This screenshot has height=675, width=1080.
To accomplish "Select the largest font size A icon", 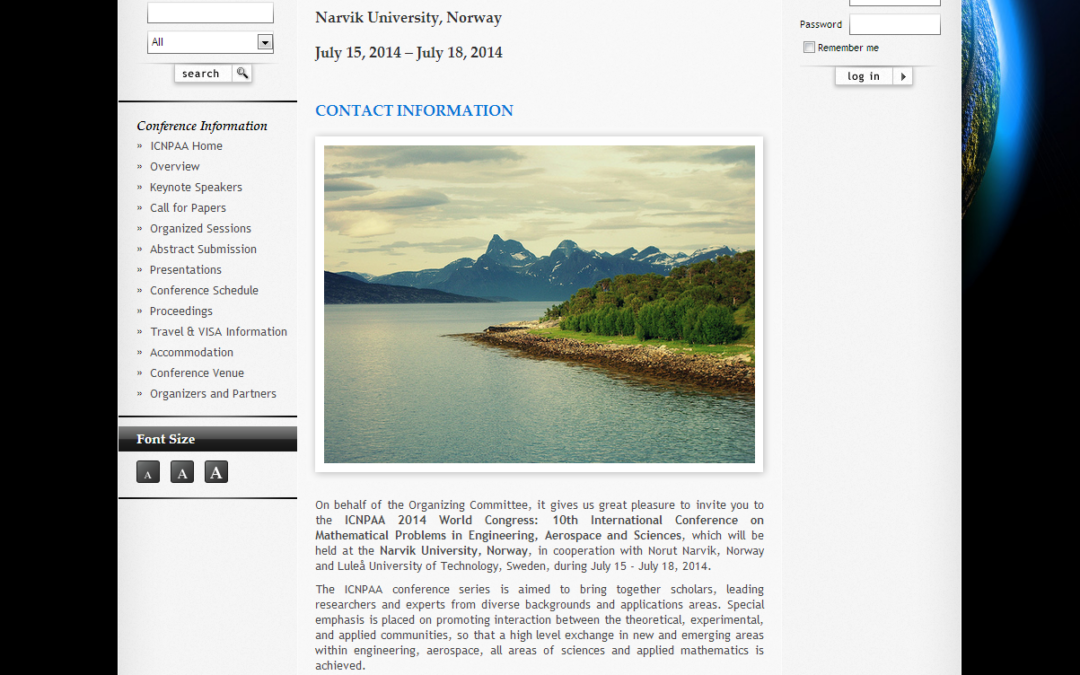I will coord(216,472).
